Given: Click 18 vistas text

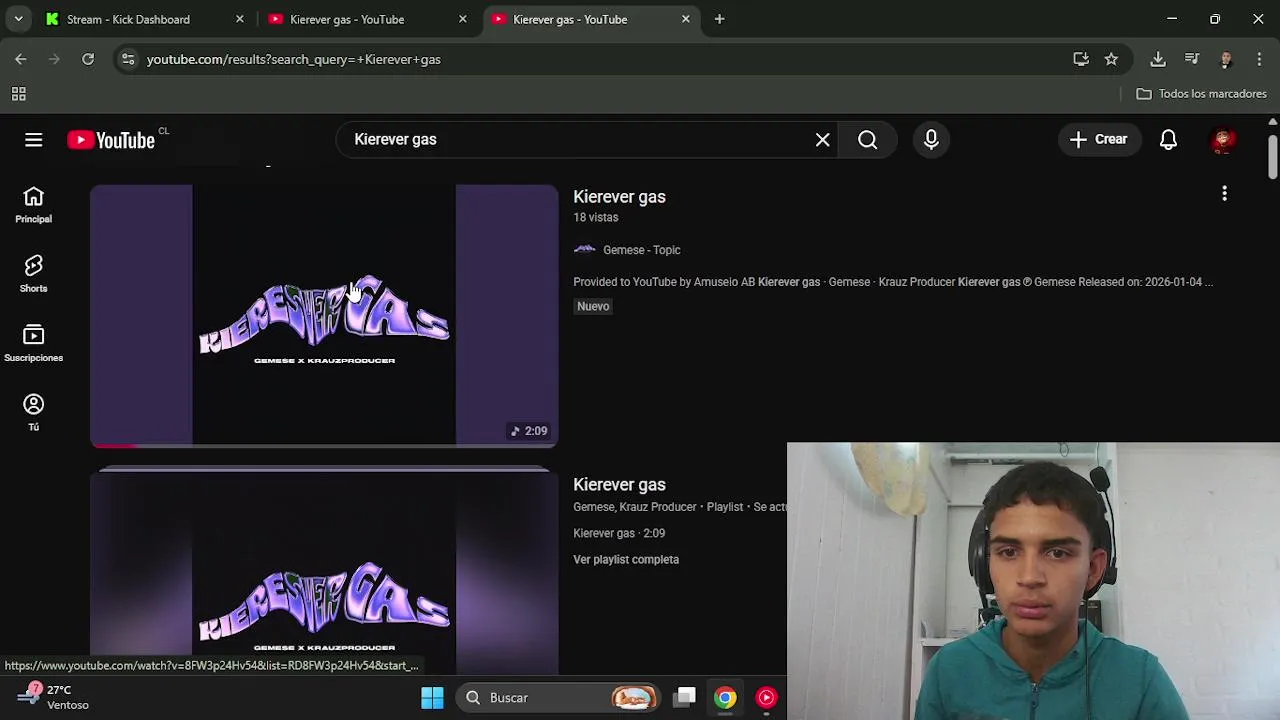Looking at the screenshot, I should click(x=596, y=218).
